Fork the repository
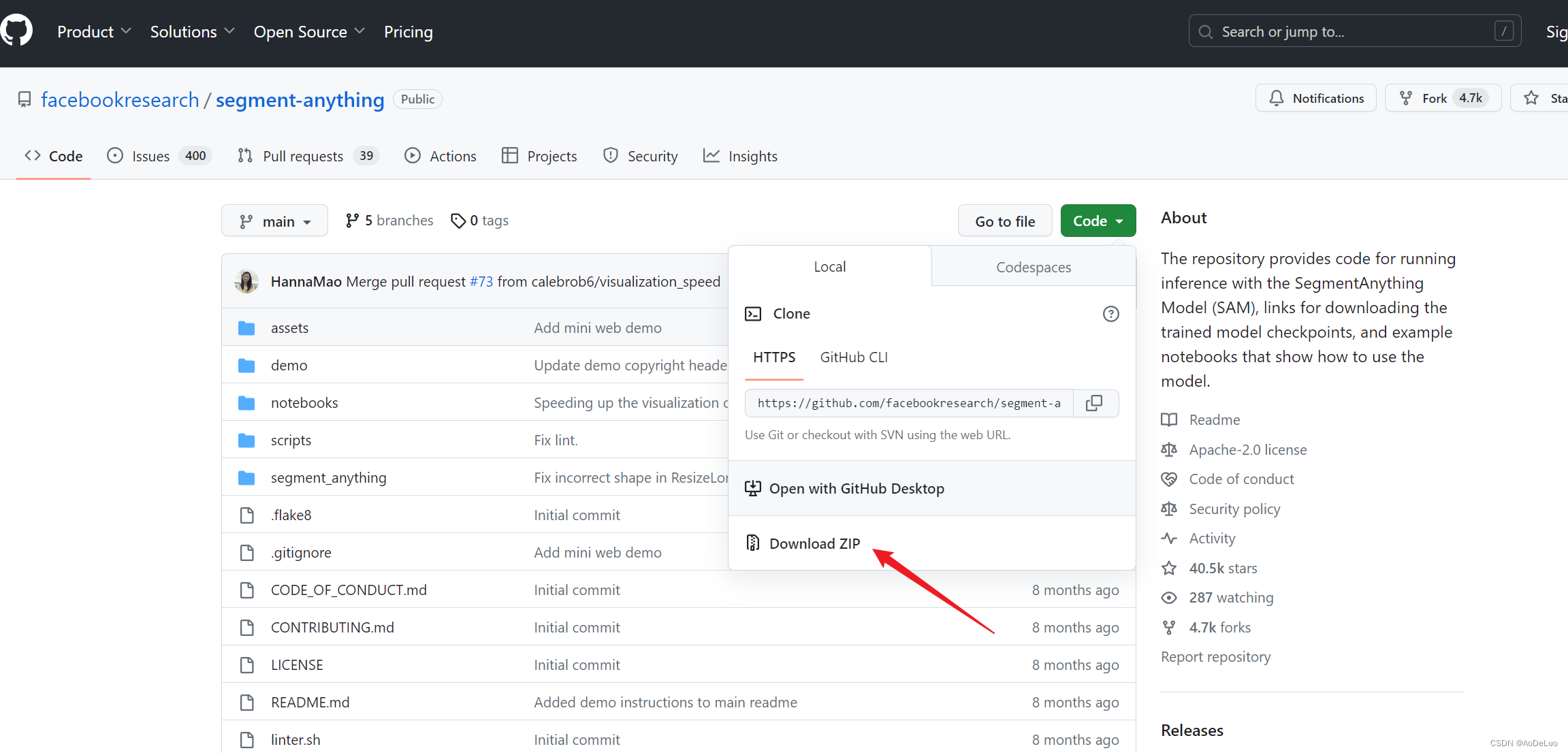Viewport: 1568px width, 753px height. pos(1443,98)
